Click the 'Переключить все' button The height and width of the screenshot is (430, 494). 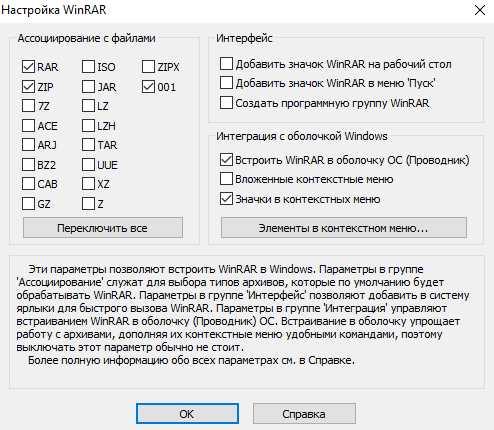[x=103, y=228]
